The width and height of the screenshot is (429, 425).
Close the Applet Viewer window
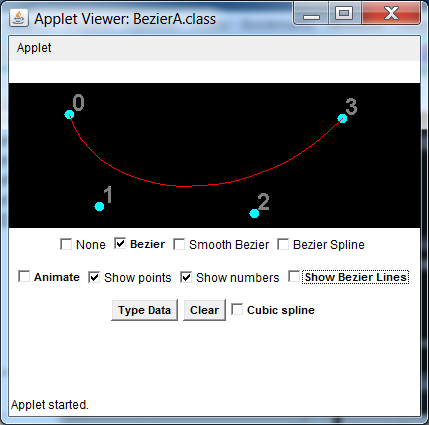pos(391,14)
